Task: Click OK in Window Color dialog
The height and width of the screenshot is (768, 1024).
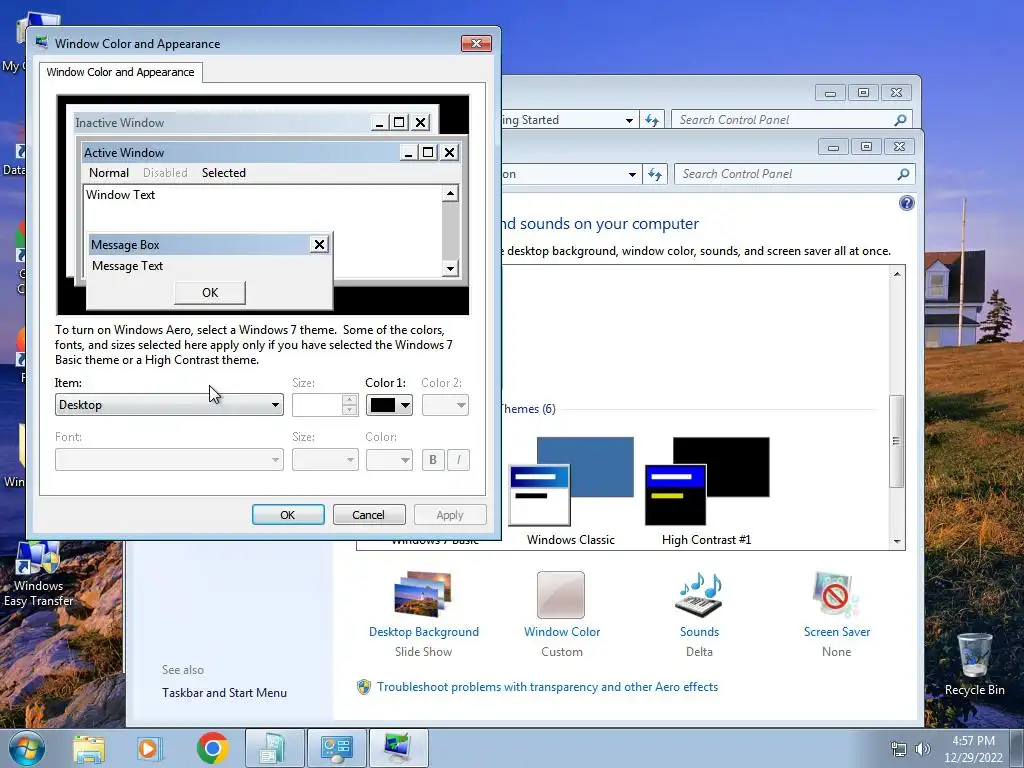Action: coord(288,515)
